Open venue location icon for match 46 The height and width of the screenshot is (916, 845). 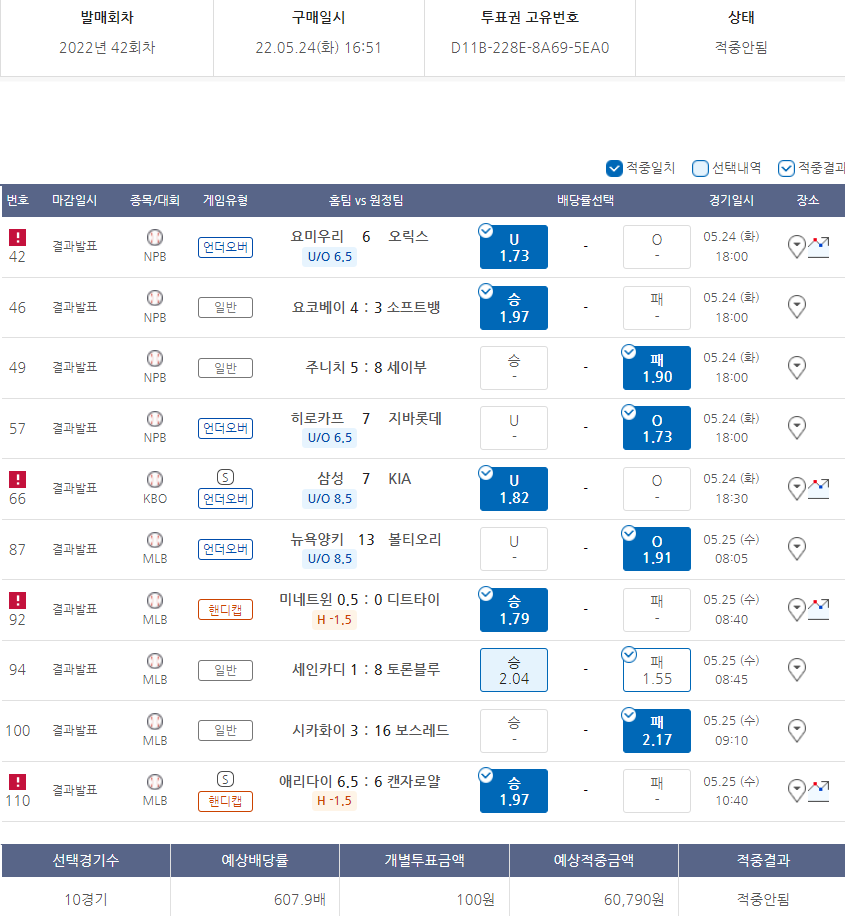tap(796, 307)
